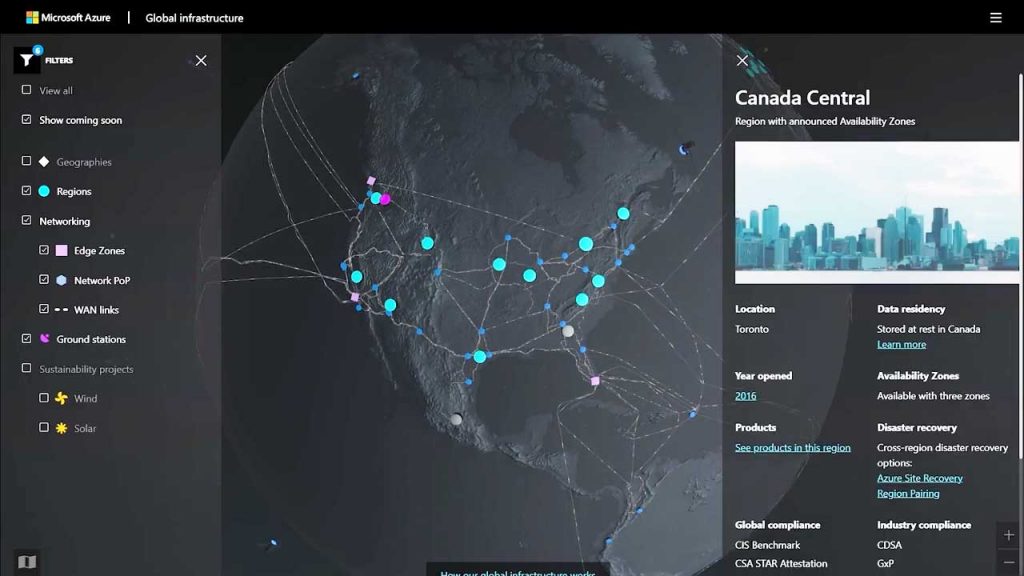Uncheck the Regions filter
Image resolution: width=1024 pixels, height=576 pixels.
click(26, 191)
